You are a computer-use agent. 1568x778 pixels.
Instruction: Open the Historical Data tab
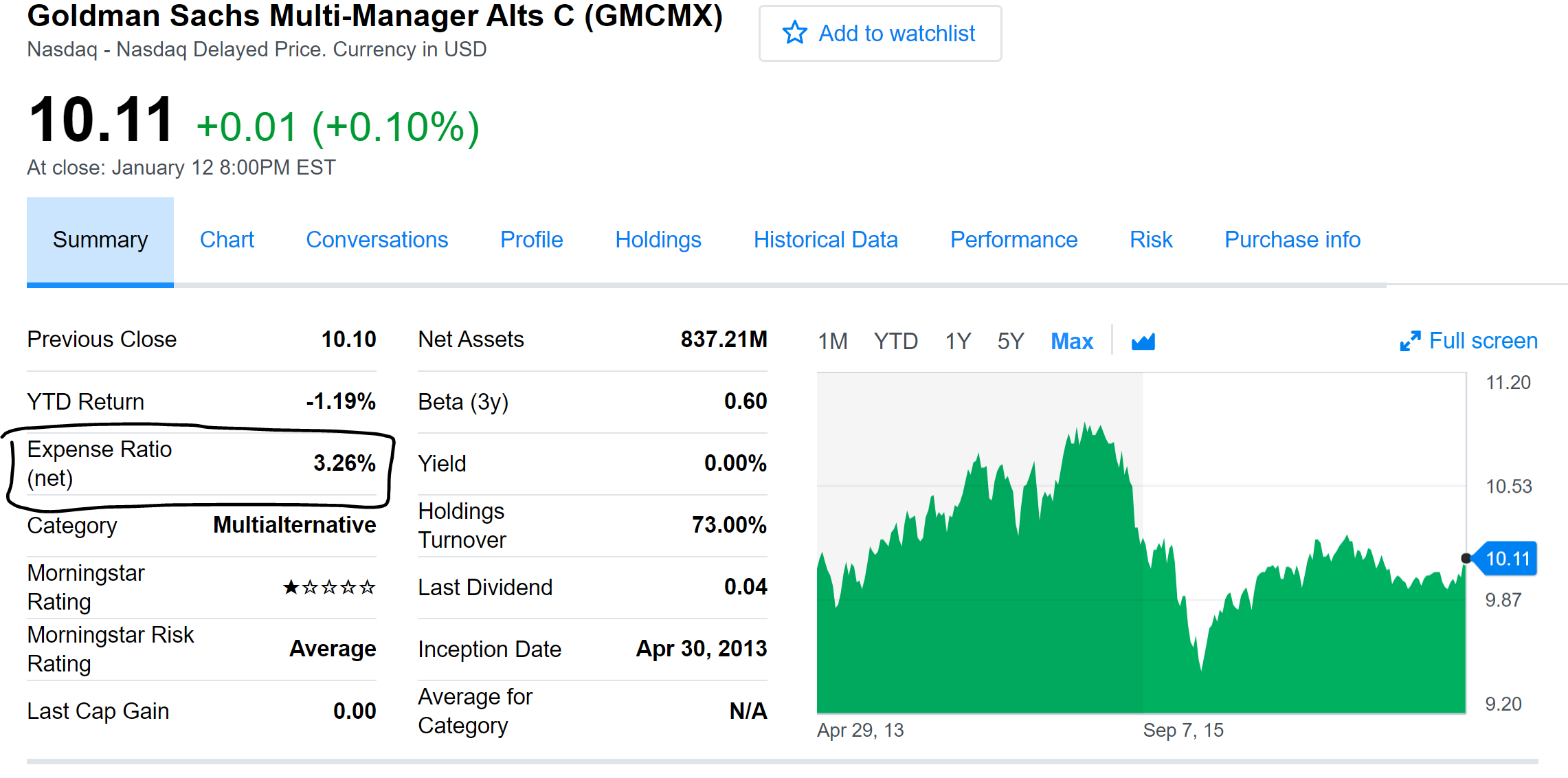[x=825, y=240]
